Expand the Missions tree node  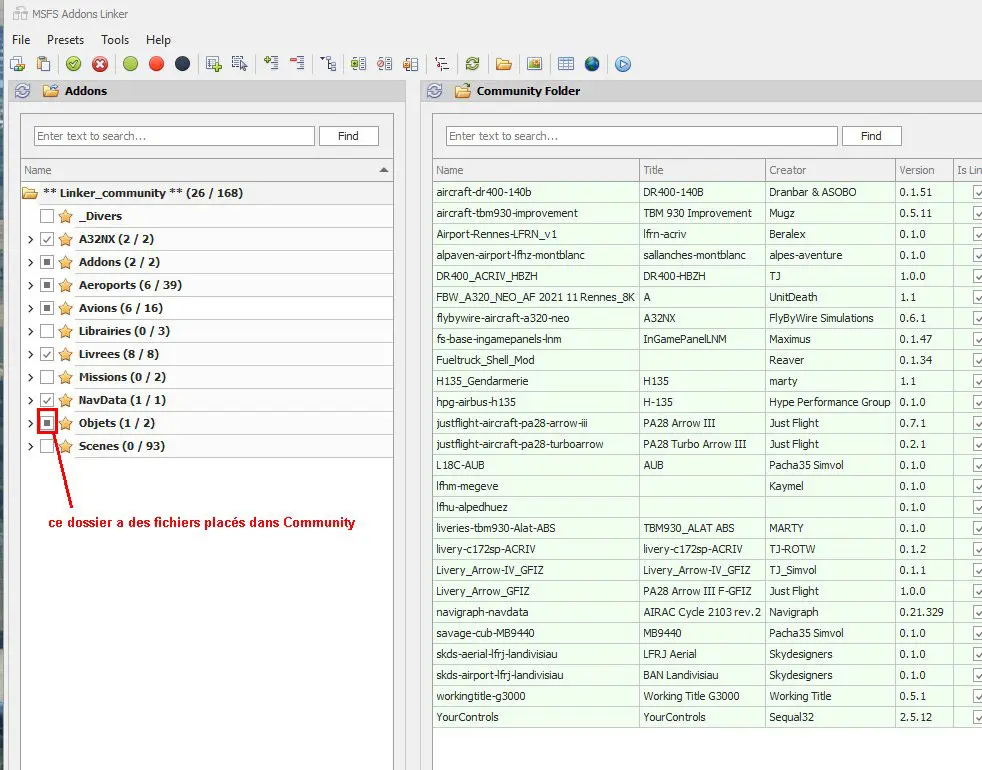30,377
